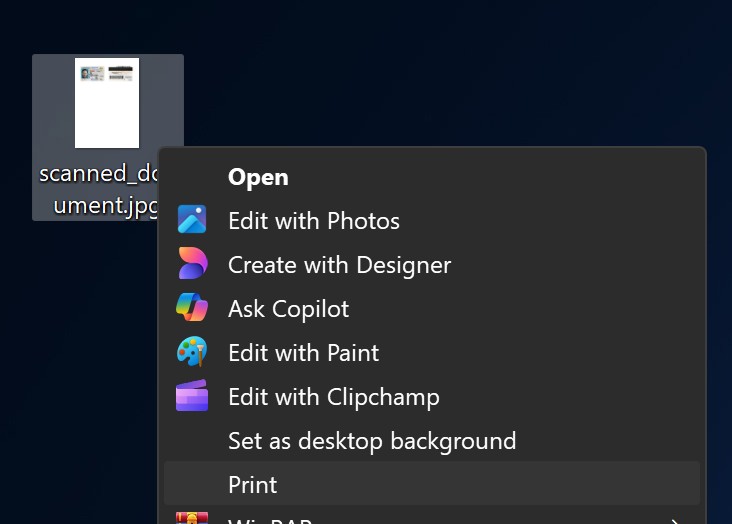Choose Edit with Photos
Viewport: 732px width, 524px height.
(x=313, y=221)
